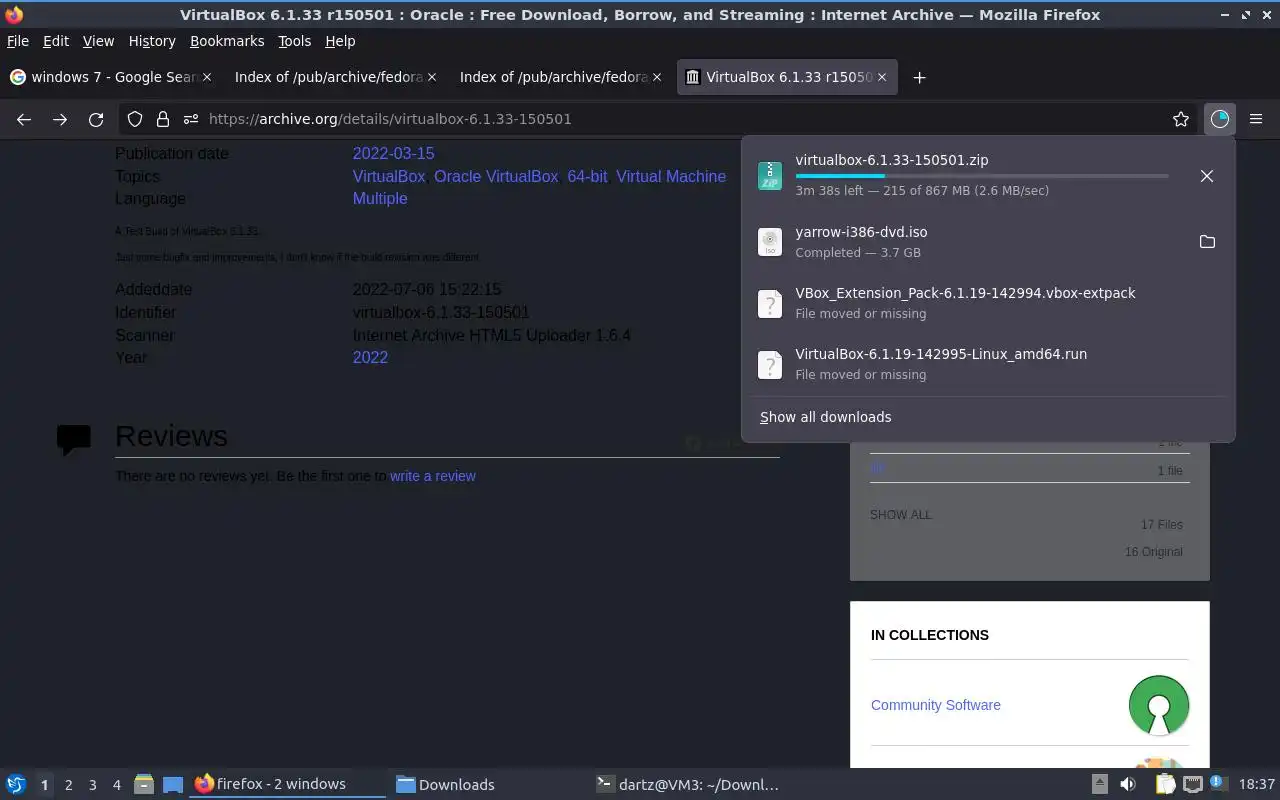Click the identifier text virtualbox-6.1.33-150501
This screenshot has height=800, width=1280.
click(x=441, y=312)
